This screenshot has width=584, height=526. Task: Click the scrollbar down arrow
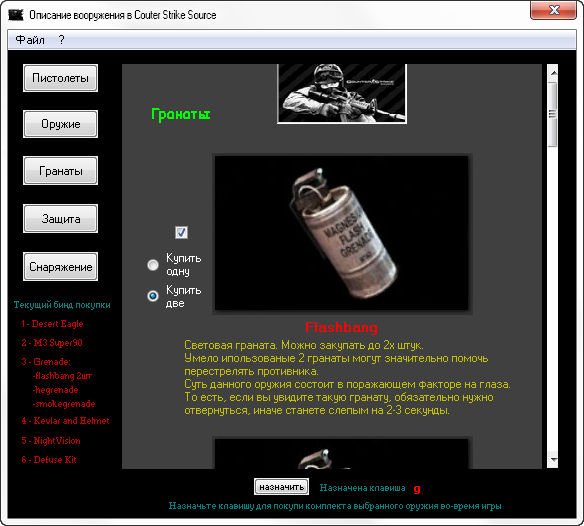(x=553, y=460)
